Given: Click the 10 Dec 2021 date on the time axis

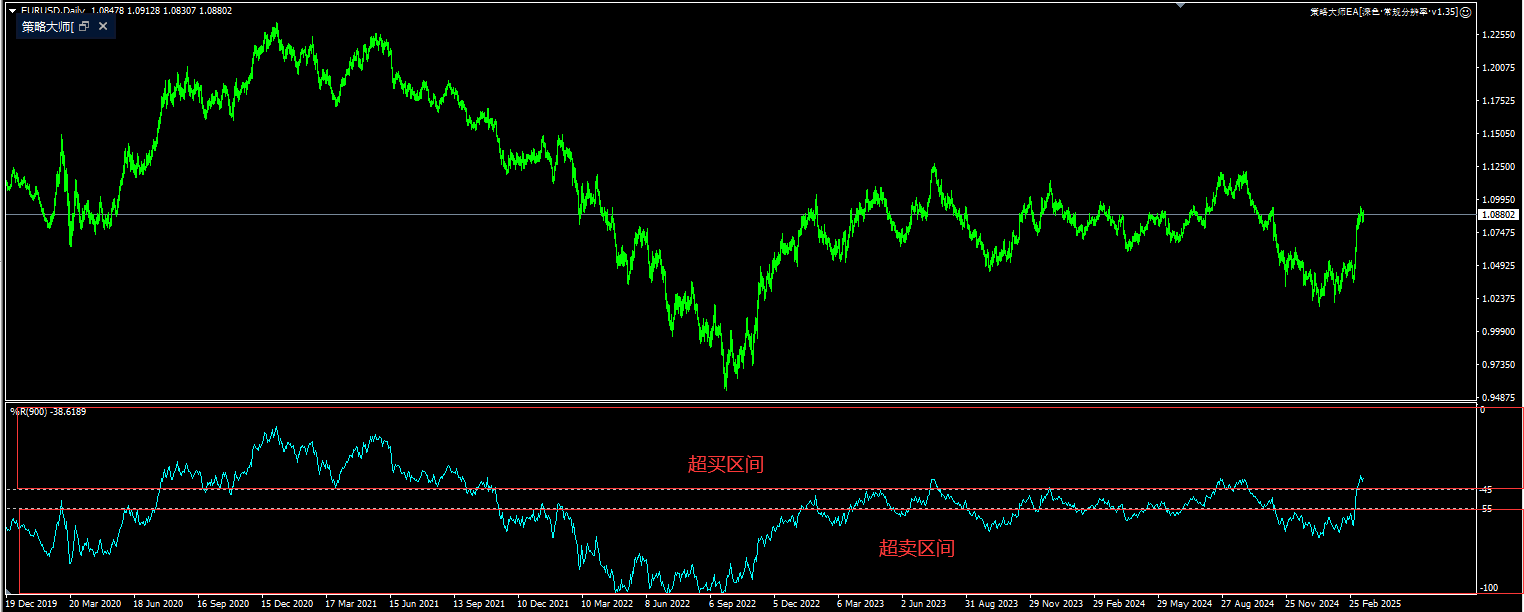Looking at the screenshot, I should tap(542, 604).
